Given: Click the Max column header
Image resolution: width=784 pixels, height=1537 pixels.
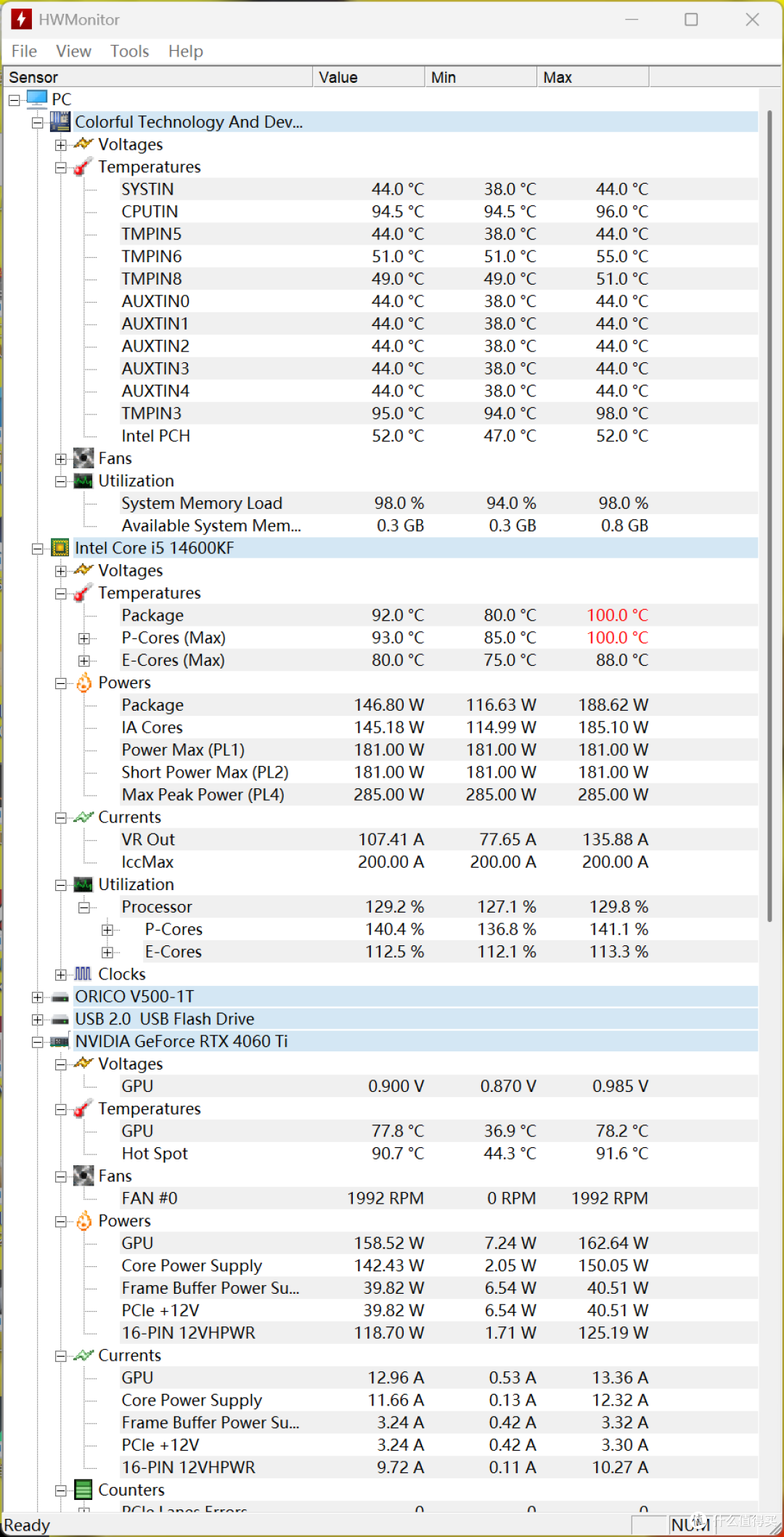Looking at the screenshot, I should pos(593,77).
